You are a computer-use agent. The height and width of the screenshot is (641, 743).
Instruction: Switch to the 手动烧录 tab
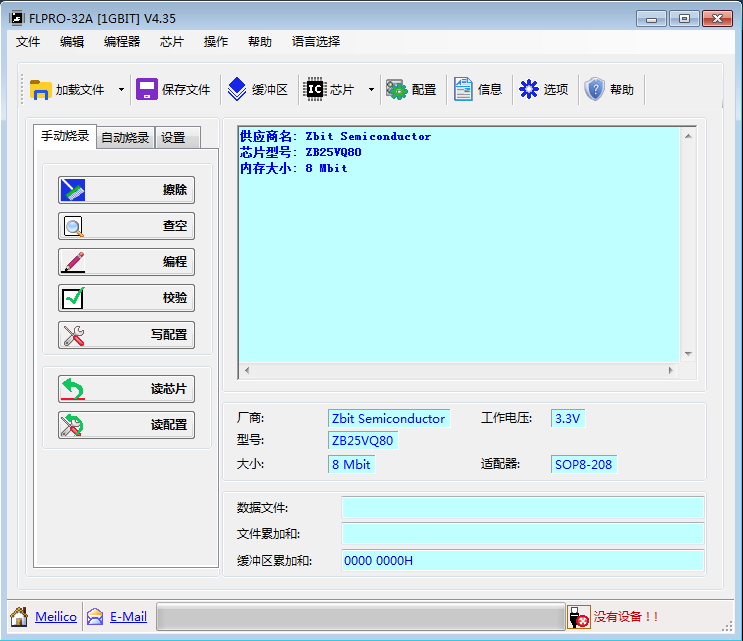pos(65,136)
